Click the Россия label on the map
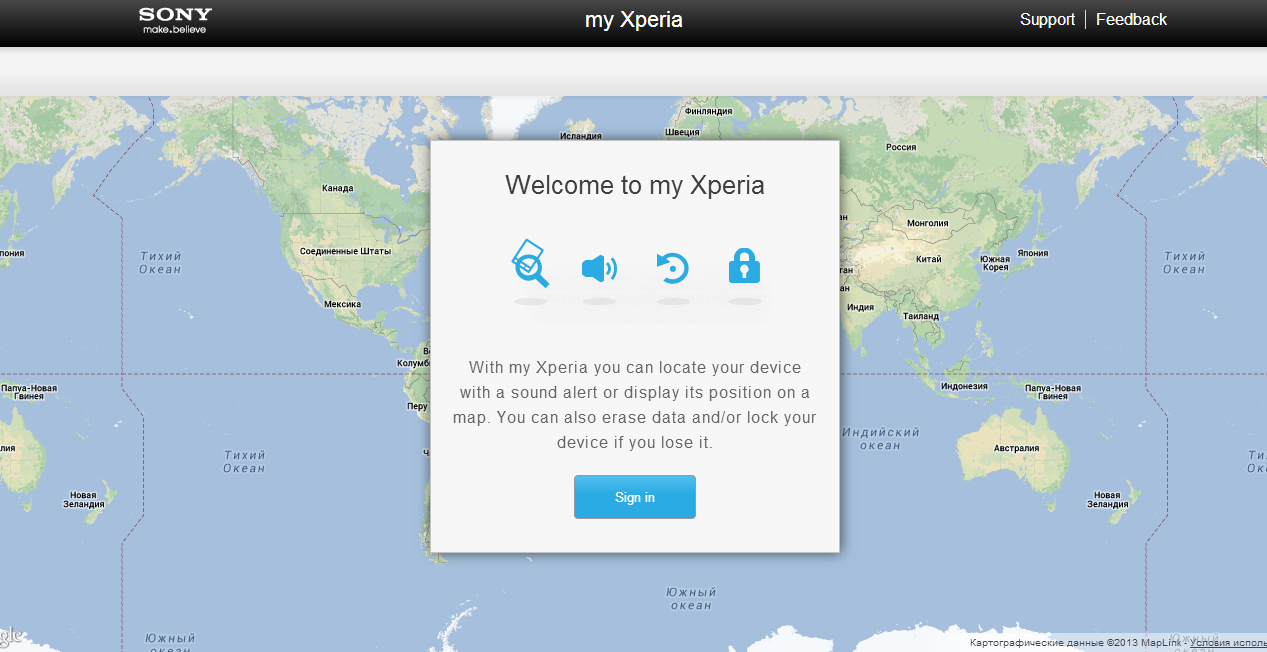 pyautogui.click(x=901, y=147)
